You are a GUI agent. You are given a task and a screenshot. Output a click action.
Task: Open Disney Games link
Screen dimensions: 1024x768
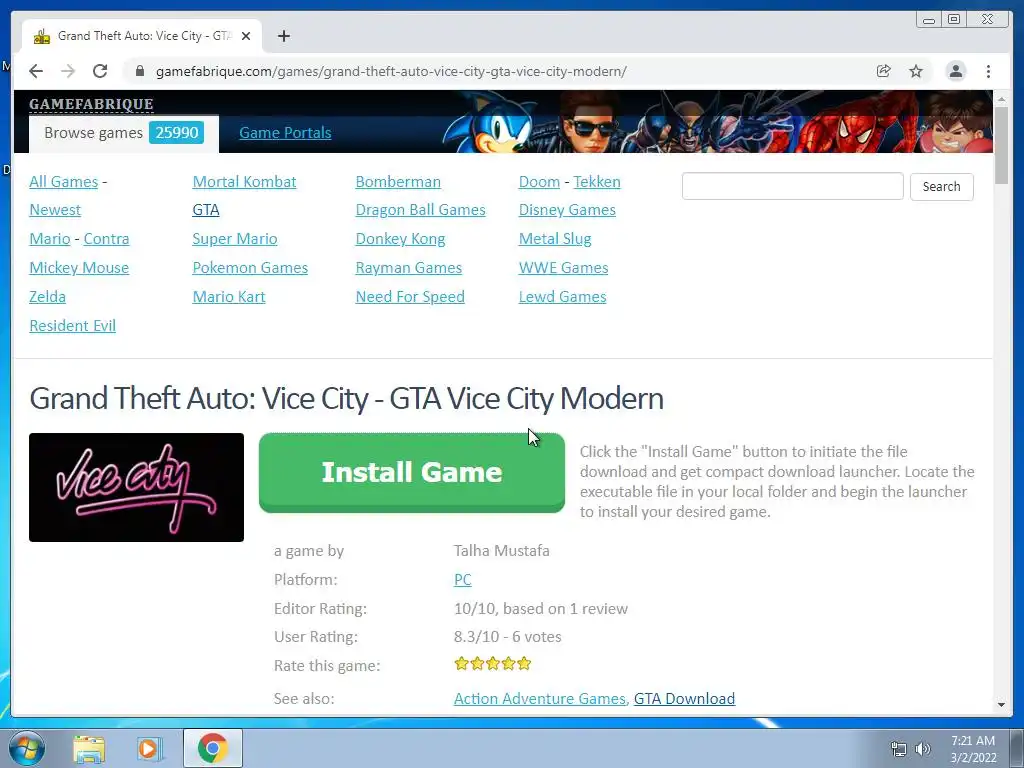pos(567,210)
